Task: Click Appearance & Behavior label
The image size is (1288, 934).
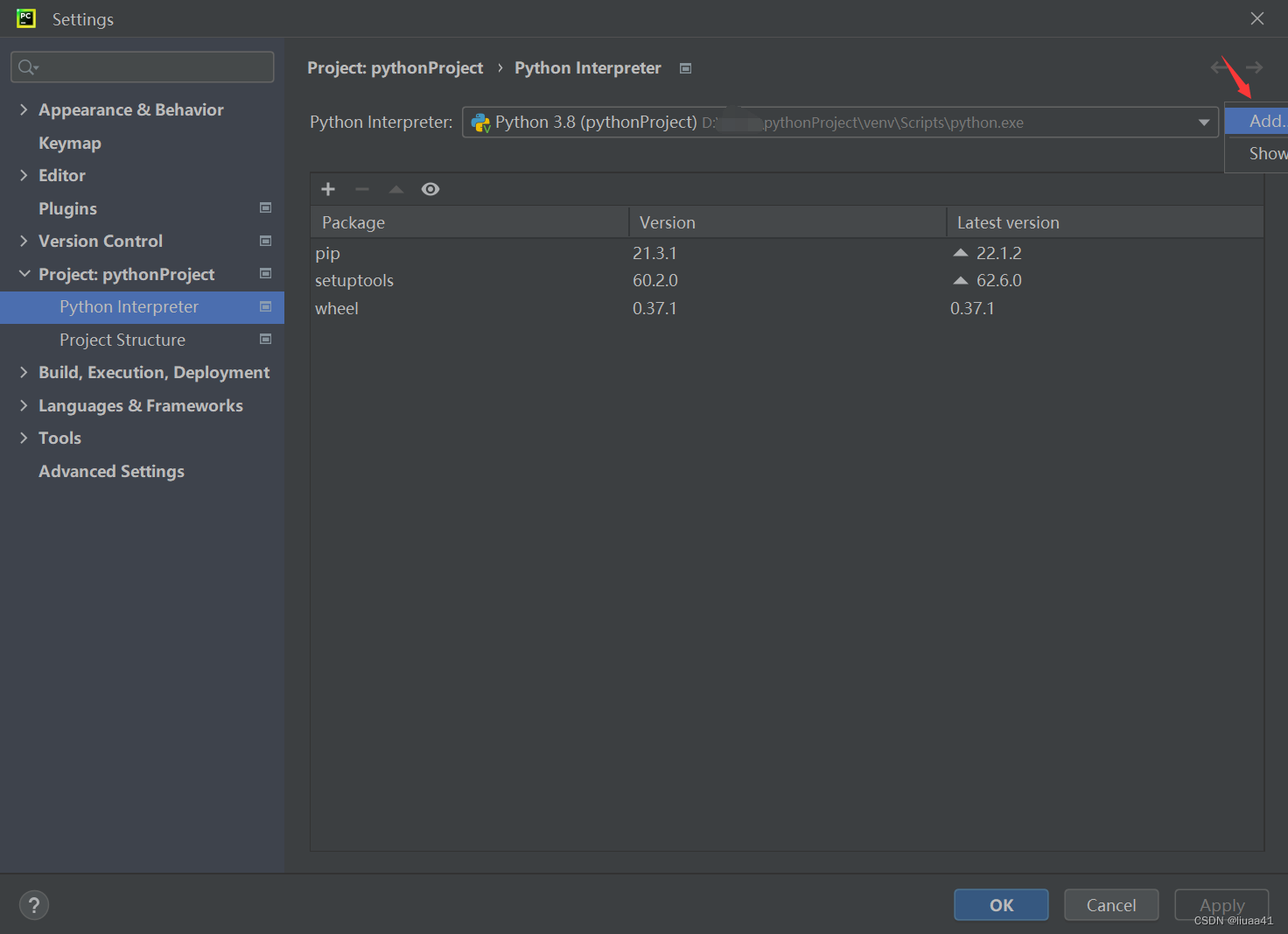Action: point(131,109)
